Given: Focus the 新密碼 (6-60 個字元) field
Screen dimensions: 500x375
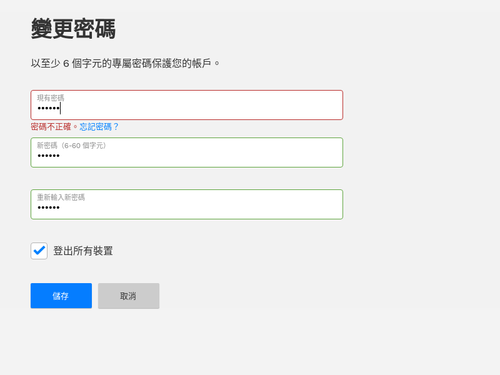Looking at the screenshot, I should (x=187, y=152).
